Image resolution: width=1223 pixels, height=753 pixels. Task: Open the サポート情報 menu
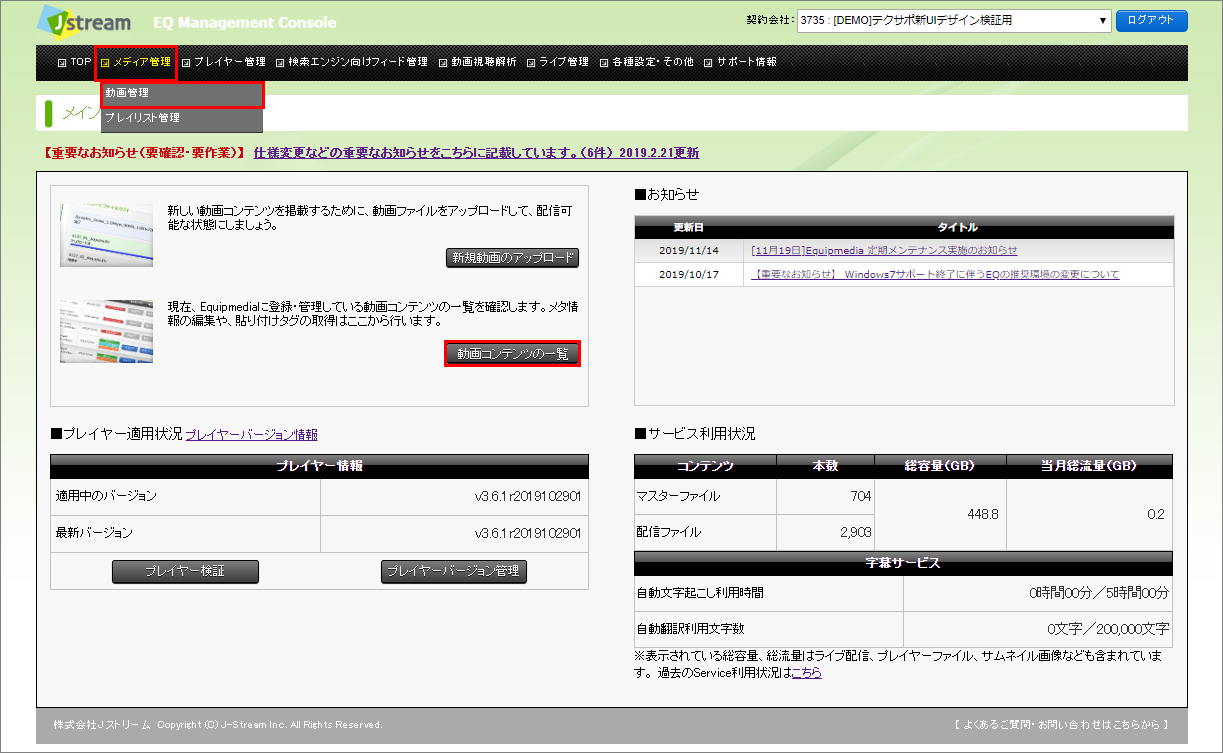pyautogui.click(x=746, y=62)
